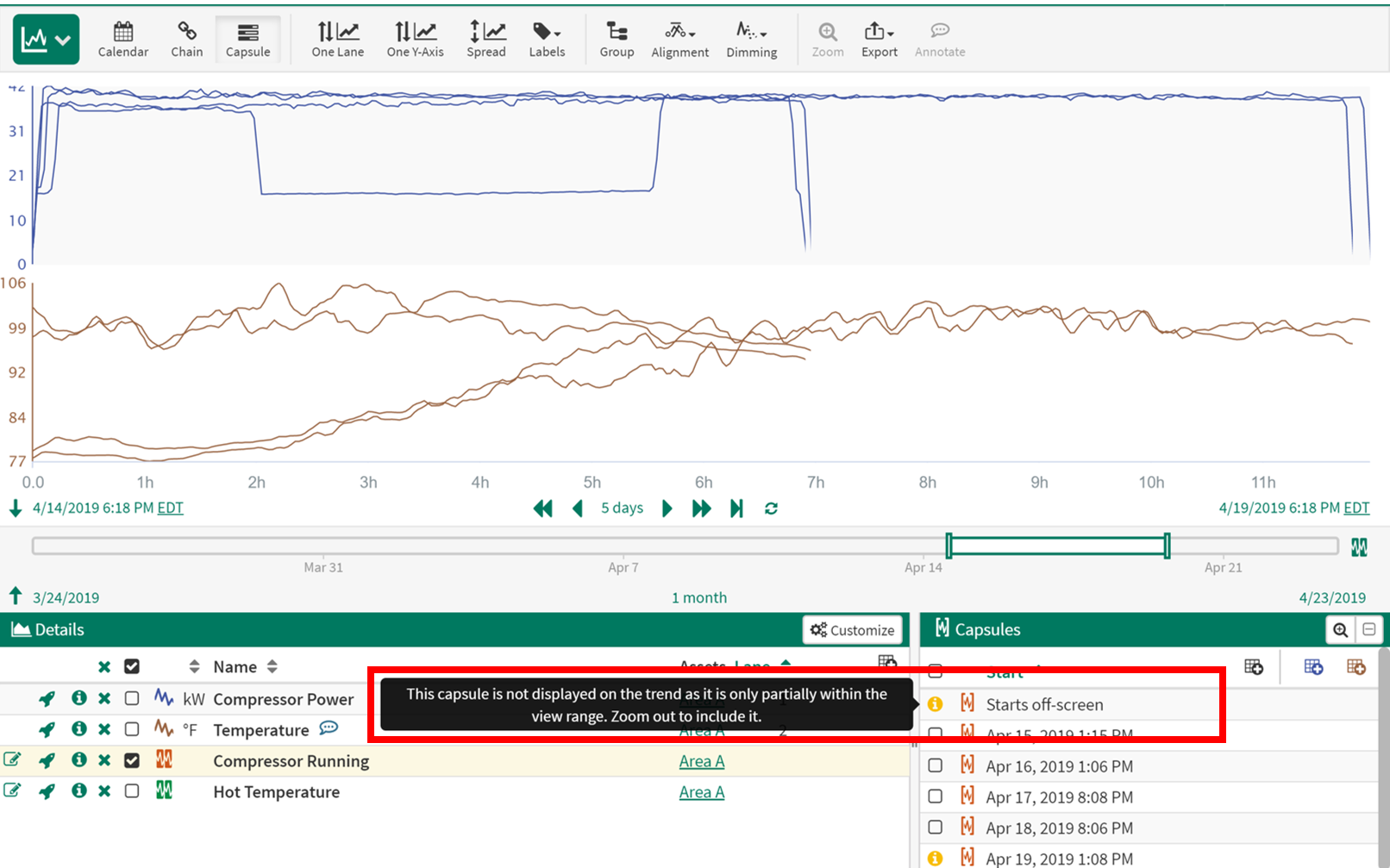Select the Chain view icon
The width and height of the screenshot is (1390, 868).
tap(186, 40)
